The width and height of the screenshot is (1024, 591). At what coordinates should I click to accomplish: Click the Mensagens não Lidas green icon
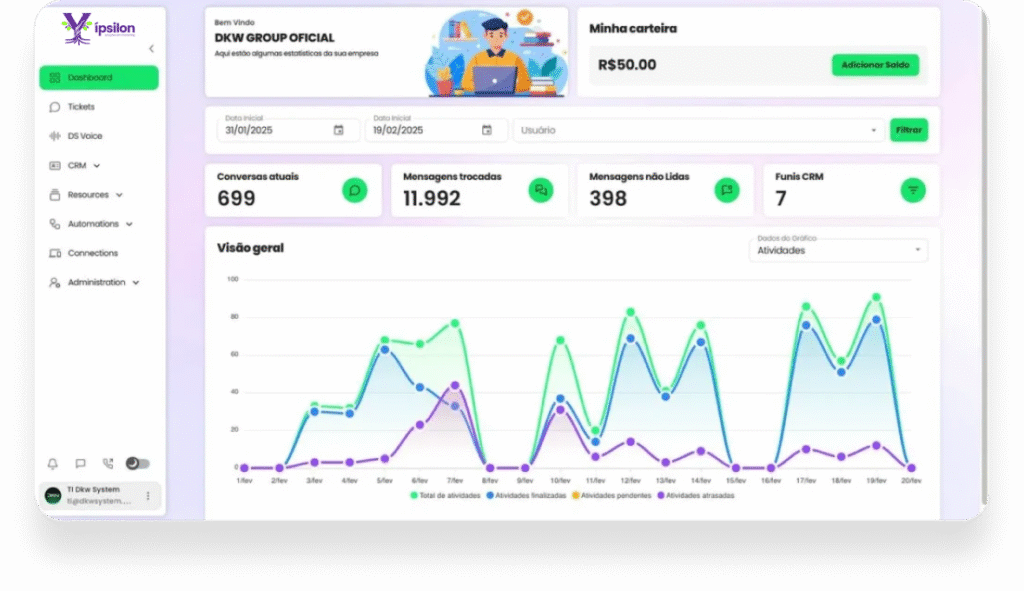[x=727, y=190]
